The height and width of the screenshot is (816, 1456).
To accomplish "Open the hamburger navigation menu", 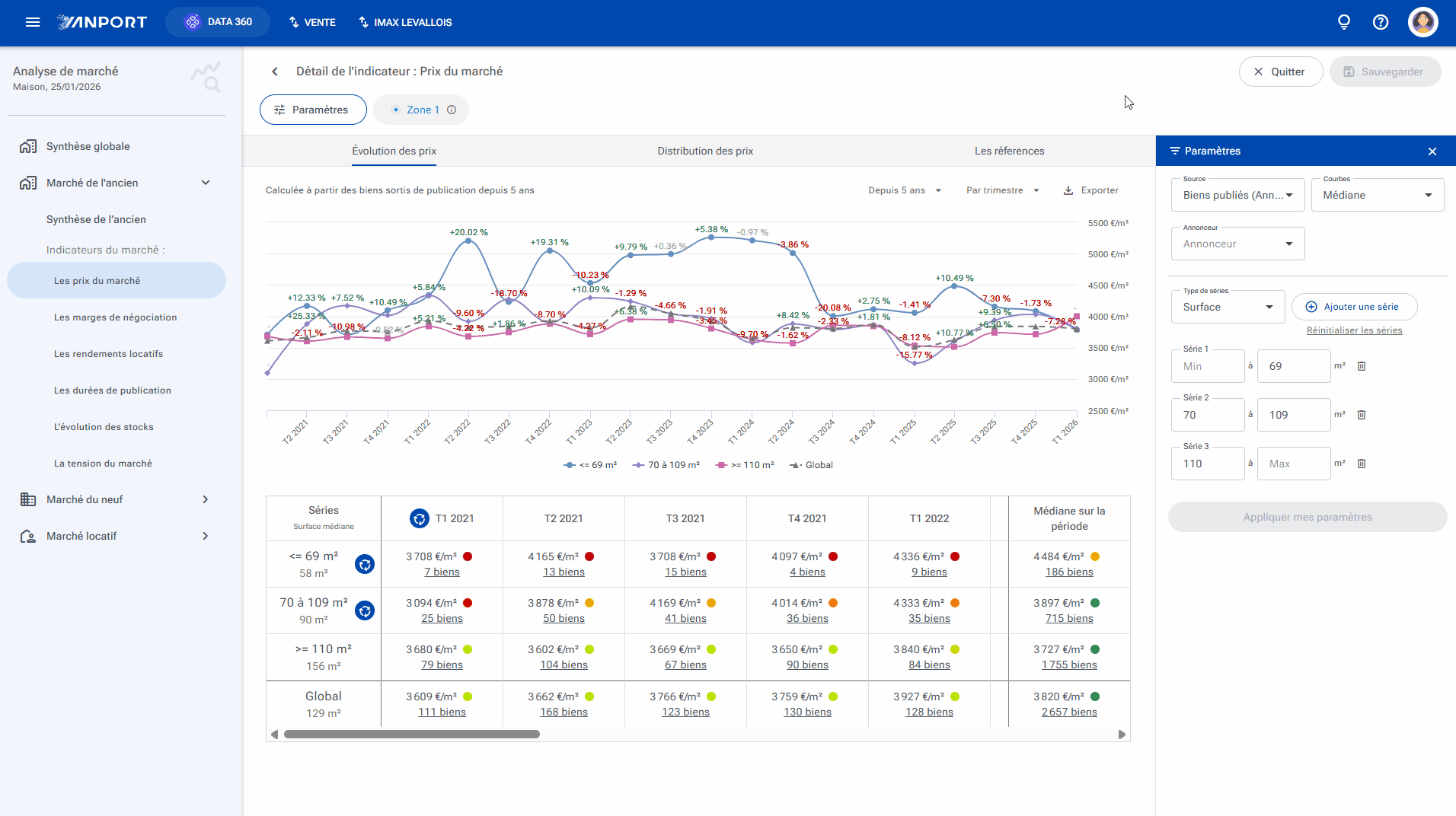I will 33,22.
